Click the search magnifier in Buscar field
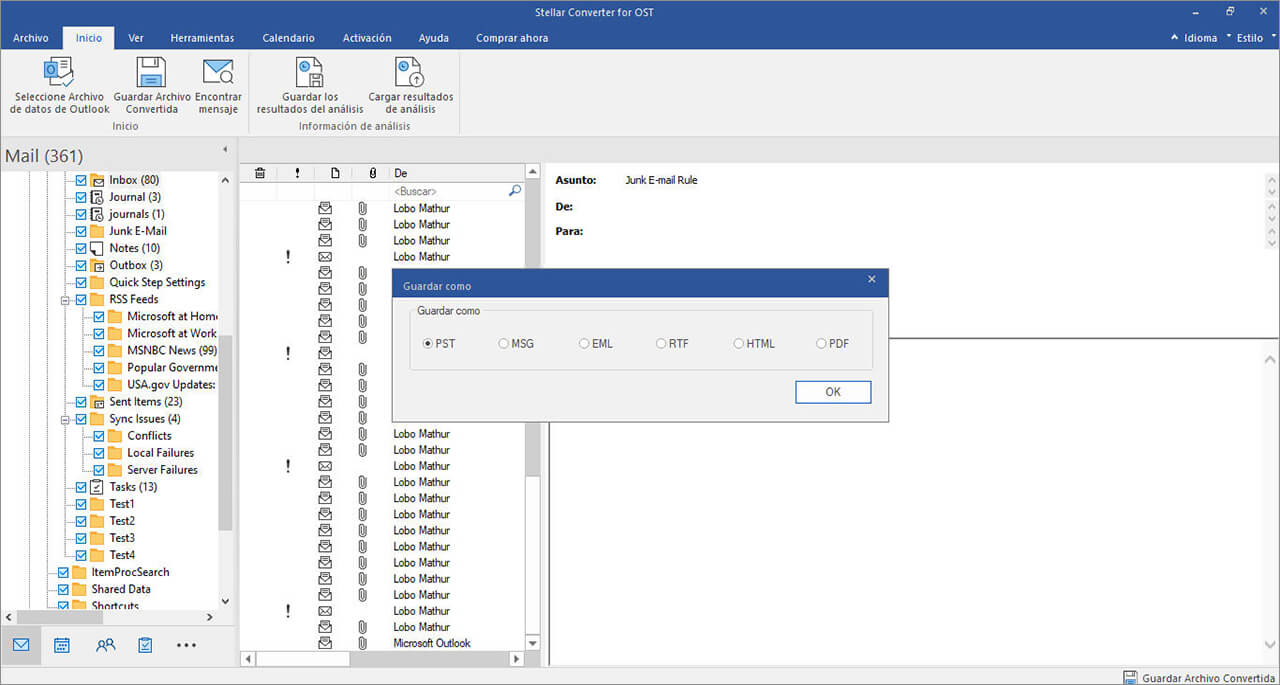This screenshot has width=1280, height=685. (515, 190)
